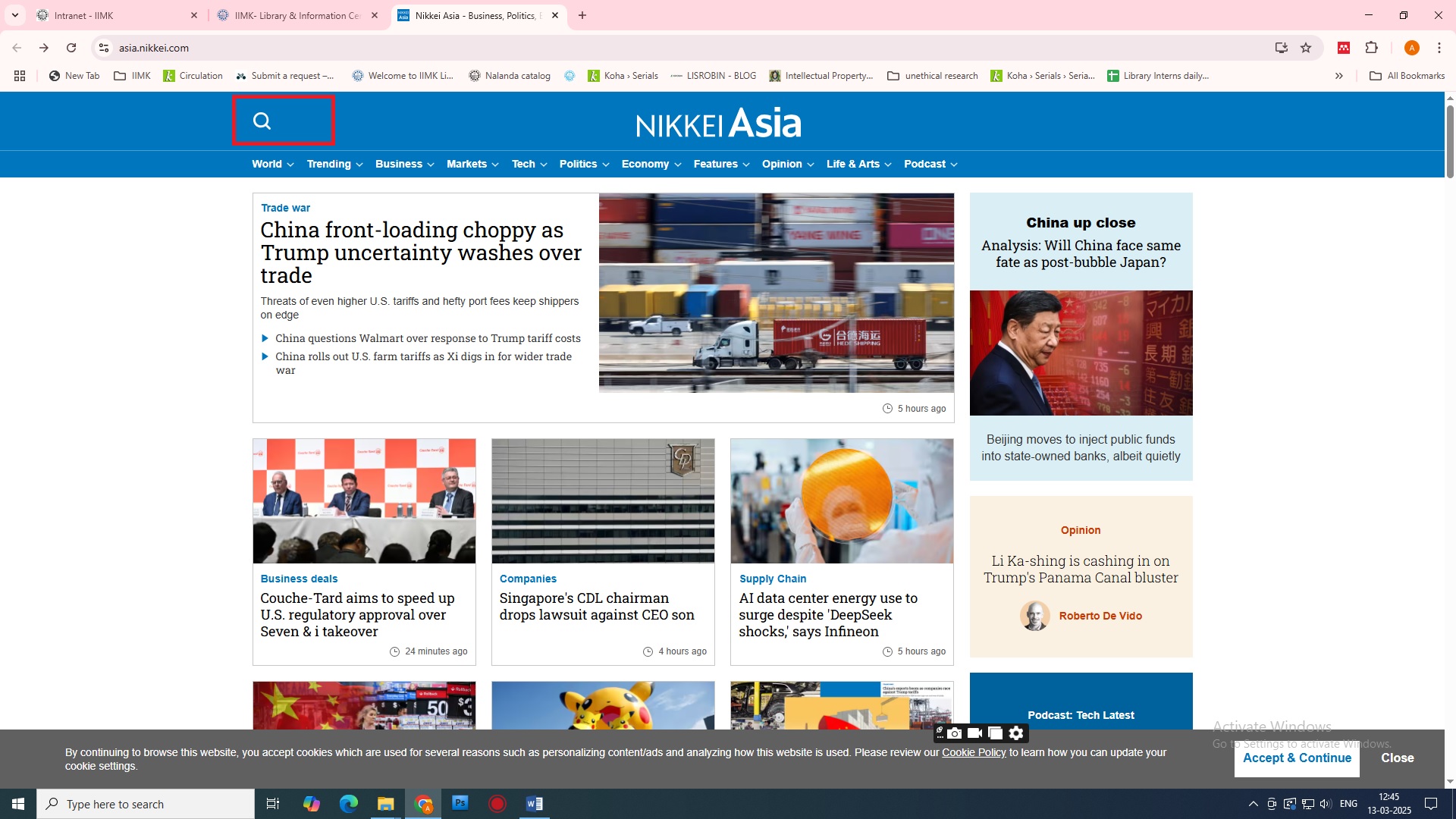Bookmark this page with the star icon
1456x819 pixels.
[x=1306, y=48]
